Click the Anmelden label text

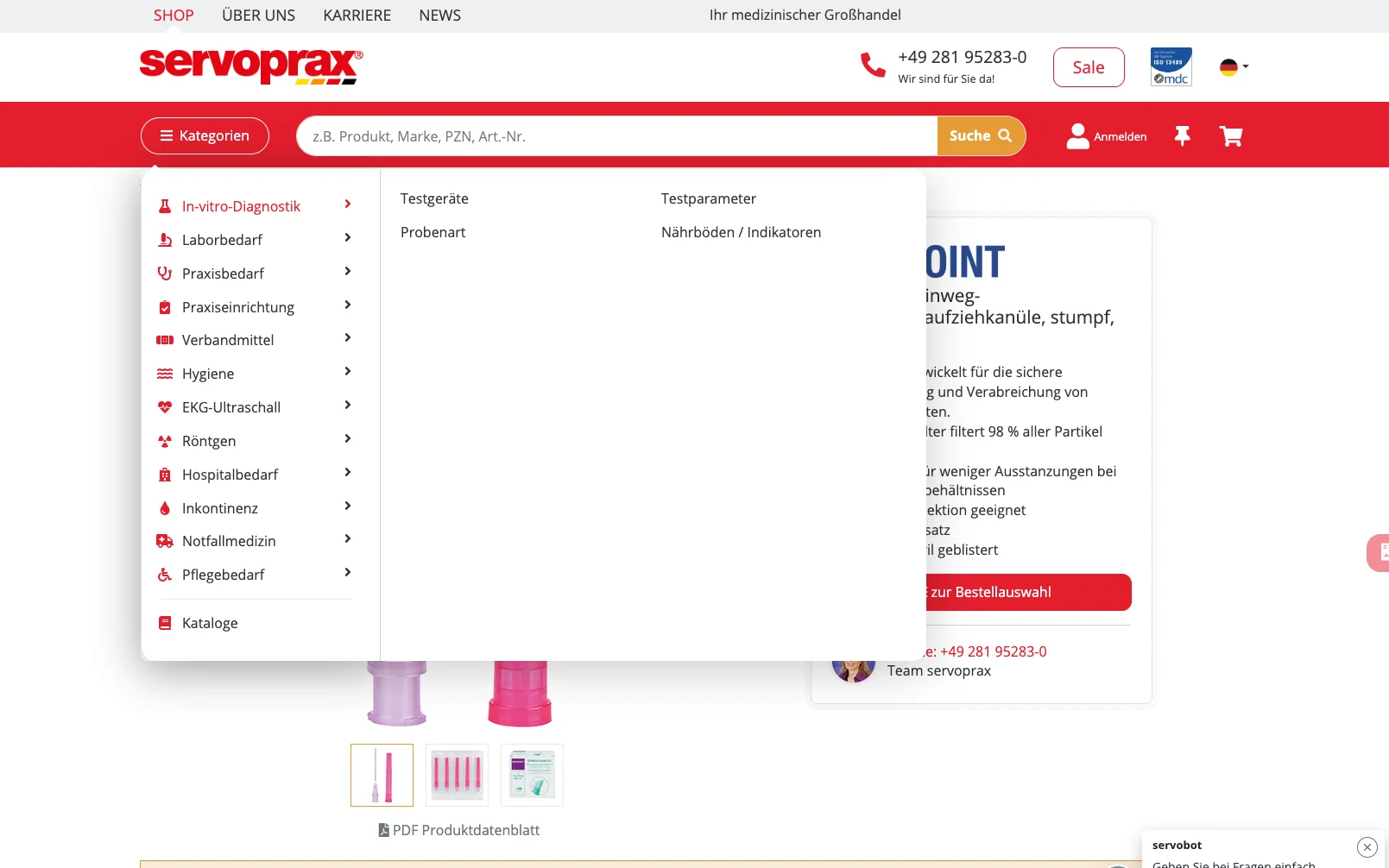point(1121,136)
